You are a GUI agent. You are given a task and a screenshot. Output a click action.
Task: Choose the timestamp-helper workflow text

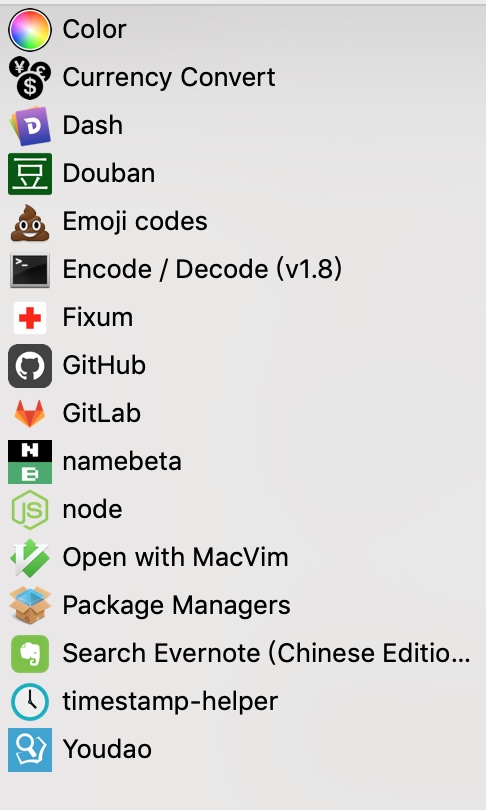[x=170, y=702]
